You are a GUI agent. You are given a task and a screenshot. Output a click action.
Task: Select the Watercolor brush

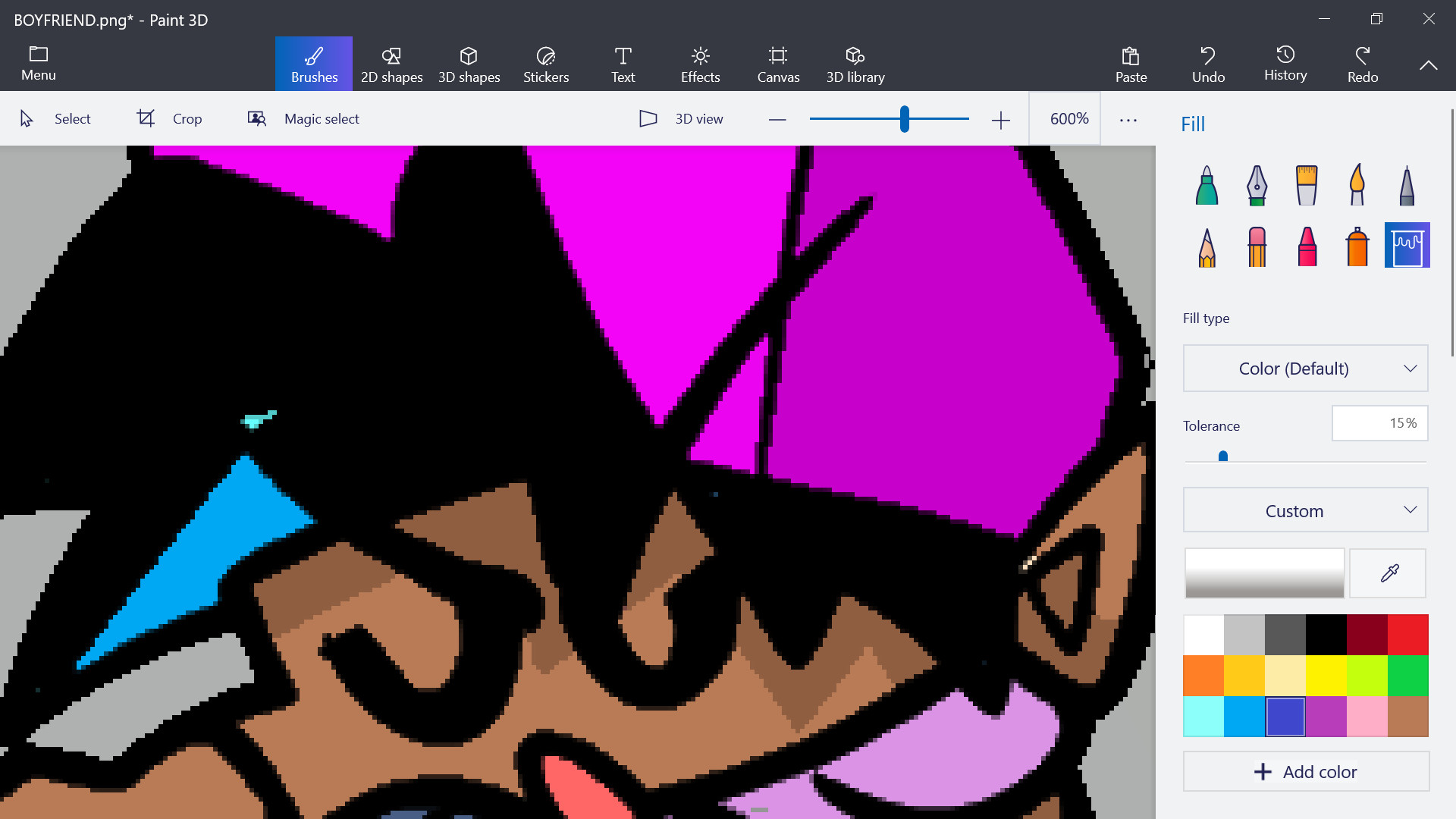click(1357, 185)
